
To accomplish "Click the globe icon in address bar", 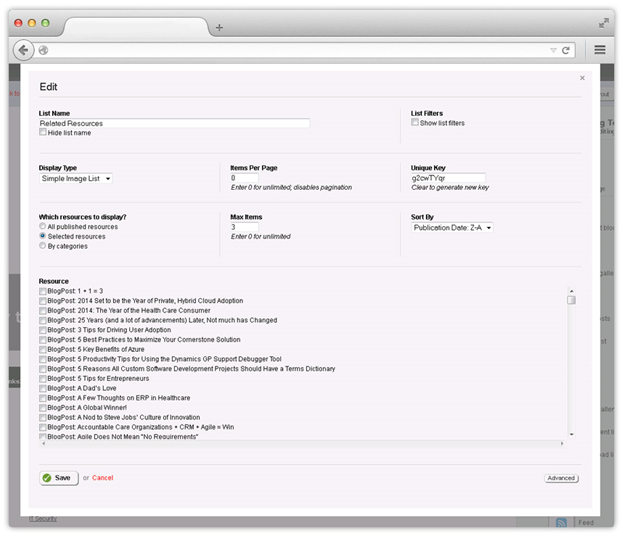I will click(43, 49).
